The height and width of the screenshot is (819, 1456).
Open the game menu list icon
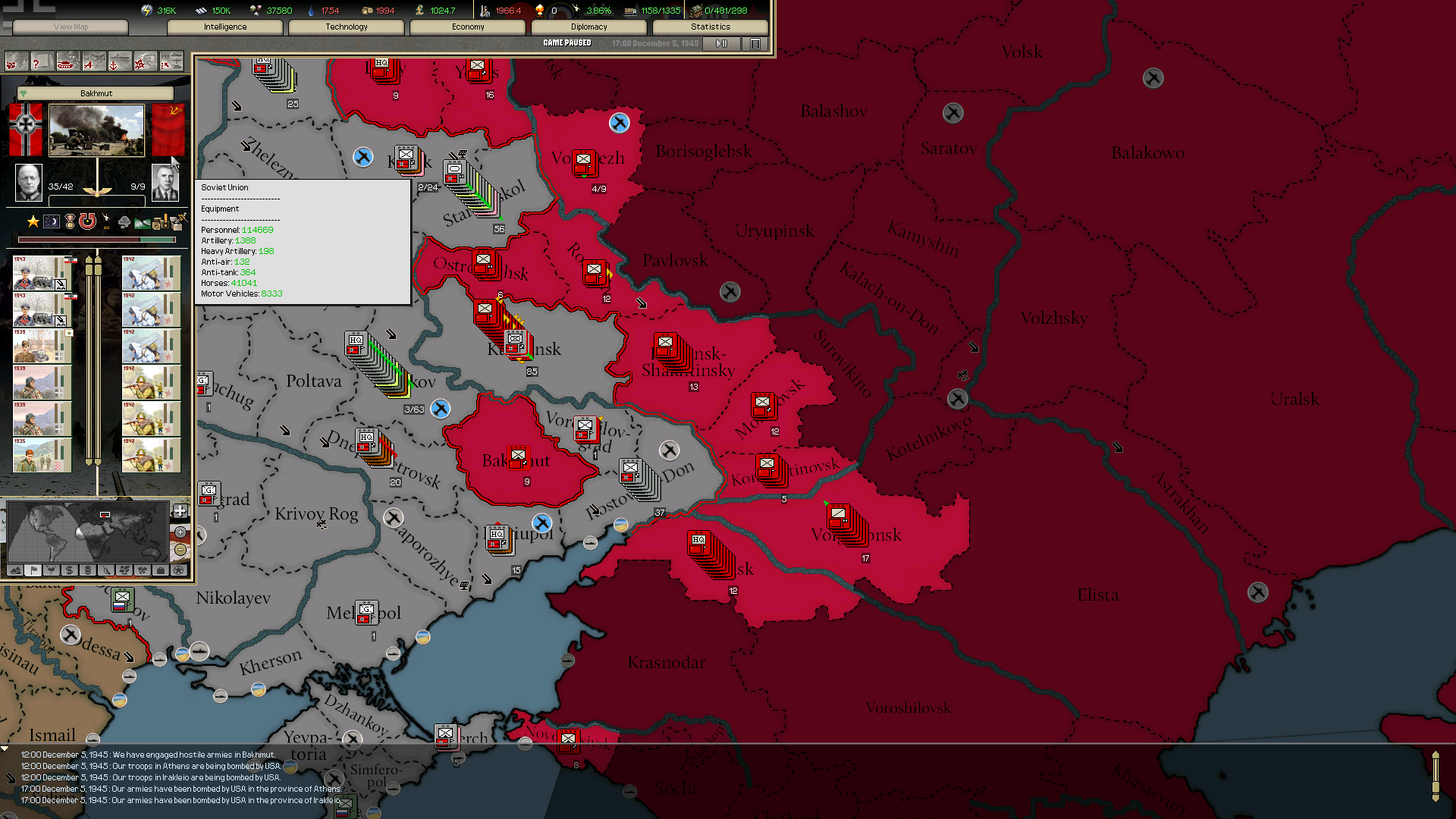point(755,44)
